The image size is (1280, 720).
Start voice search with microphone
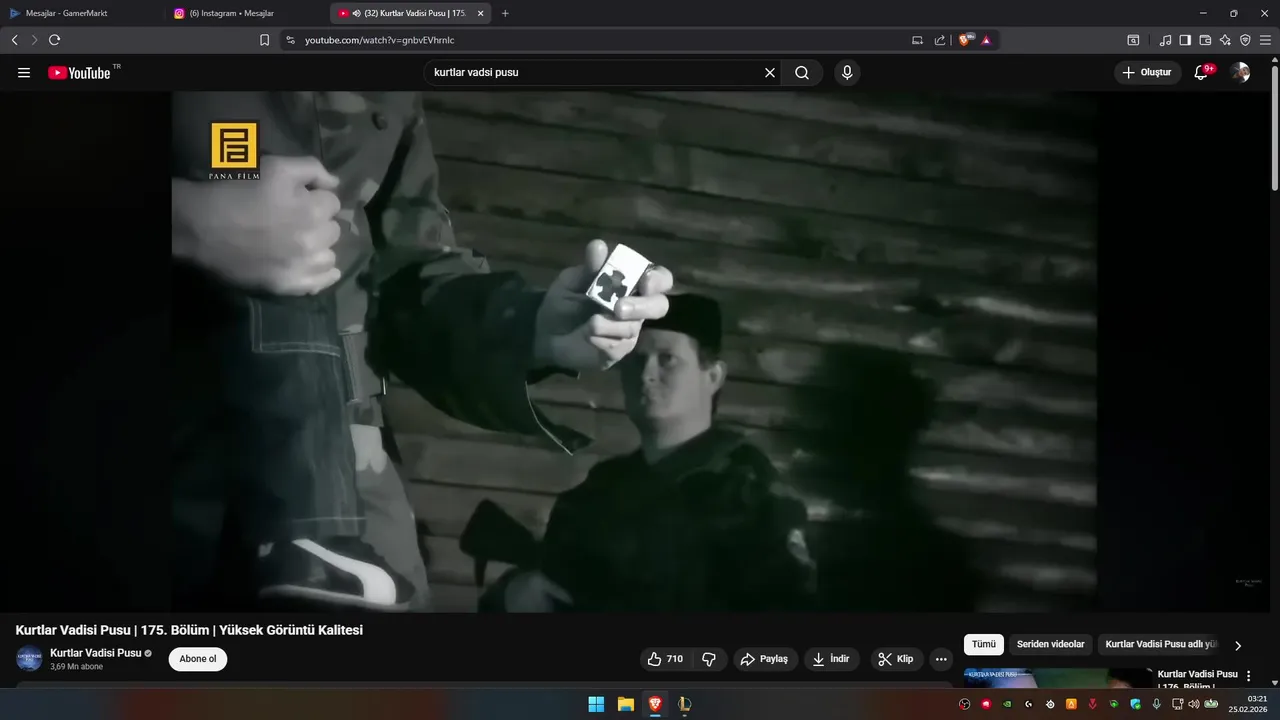click(847, 72)
